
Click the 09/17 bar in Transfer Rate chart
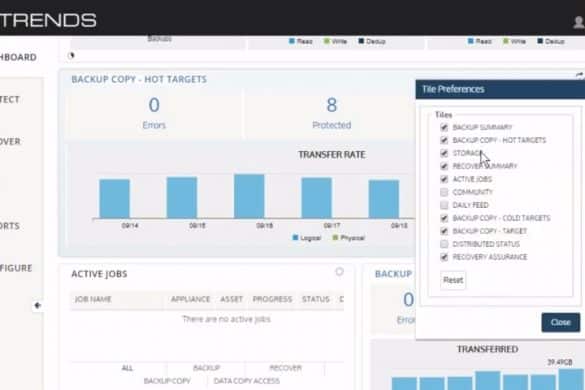[316, 198]
